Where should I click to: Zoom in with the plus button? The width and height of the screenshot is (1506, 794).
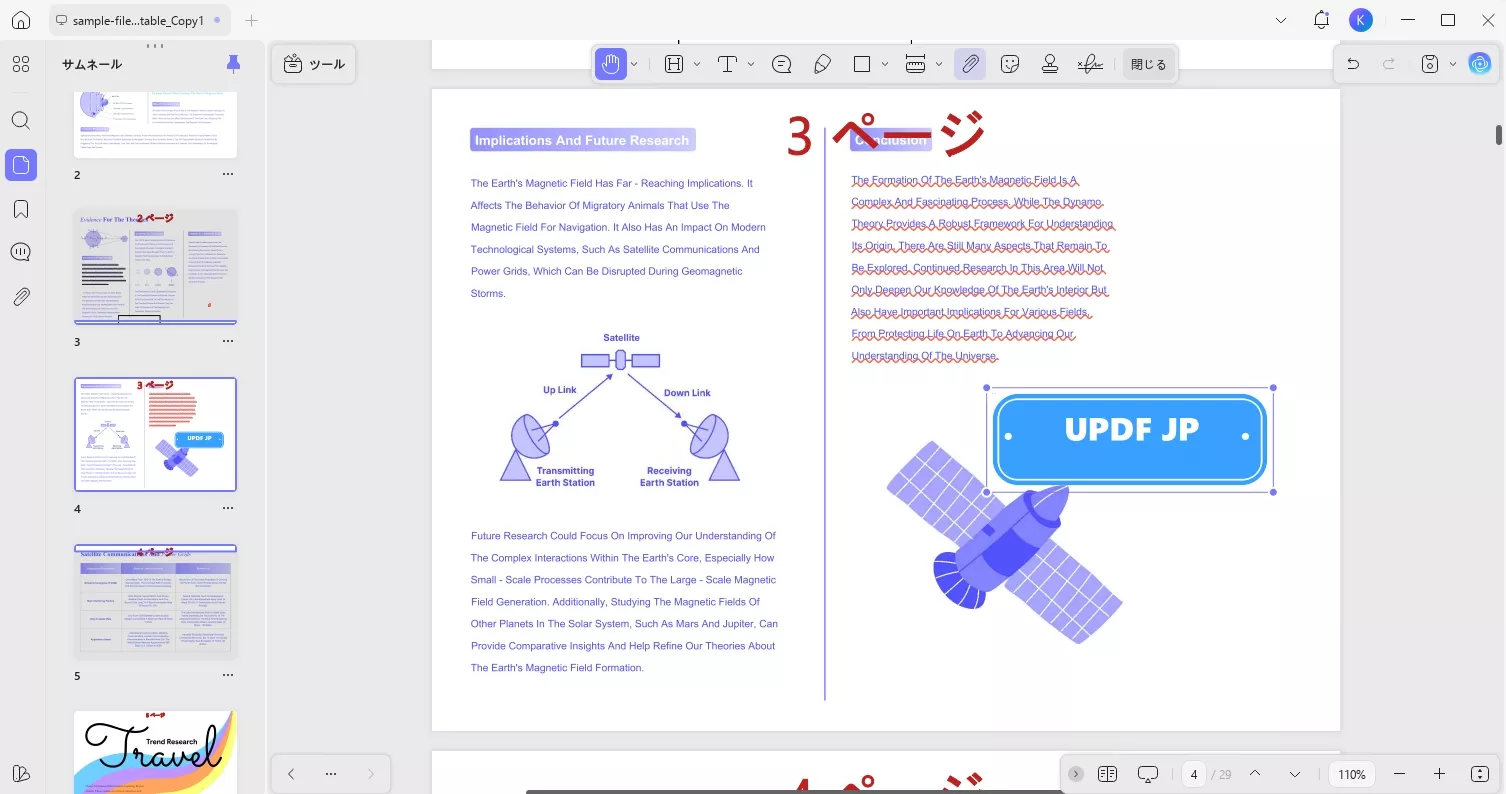pyautogui.click(x=1439, y=774)
